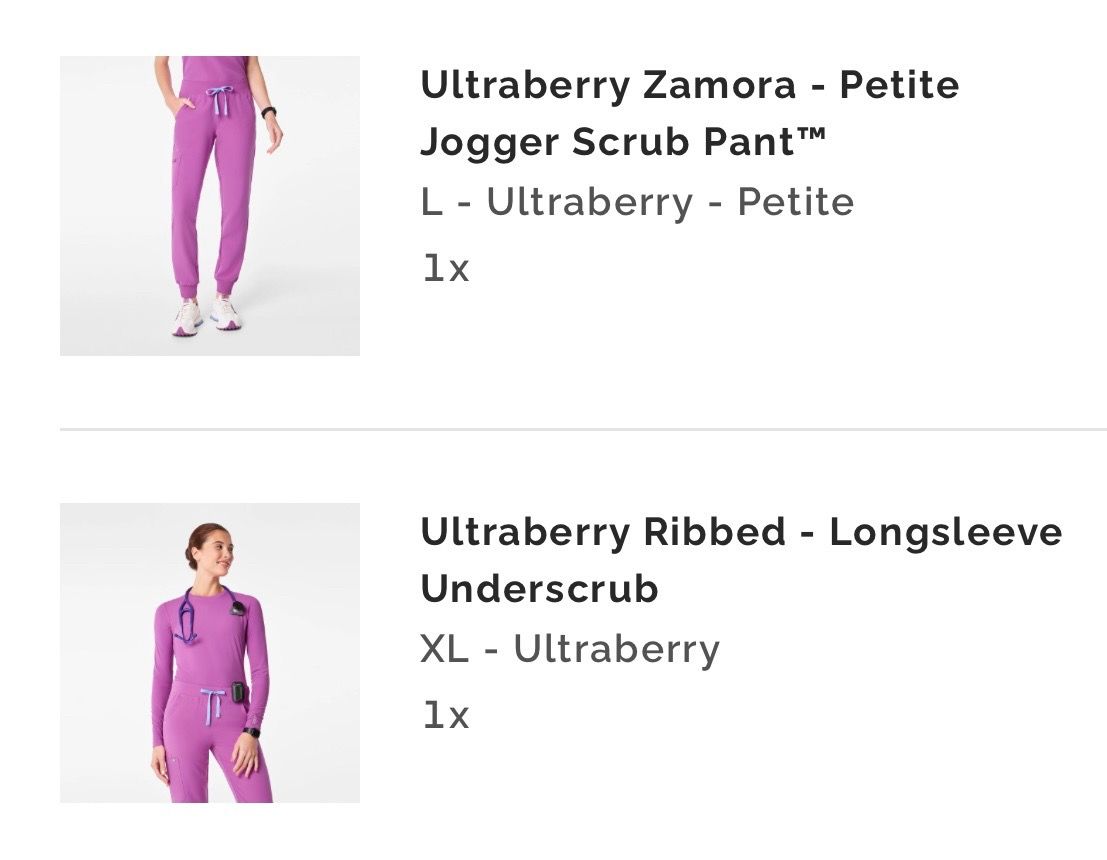Click the Jogger Scrub Pant™ title line

623,143
